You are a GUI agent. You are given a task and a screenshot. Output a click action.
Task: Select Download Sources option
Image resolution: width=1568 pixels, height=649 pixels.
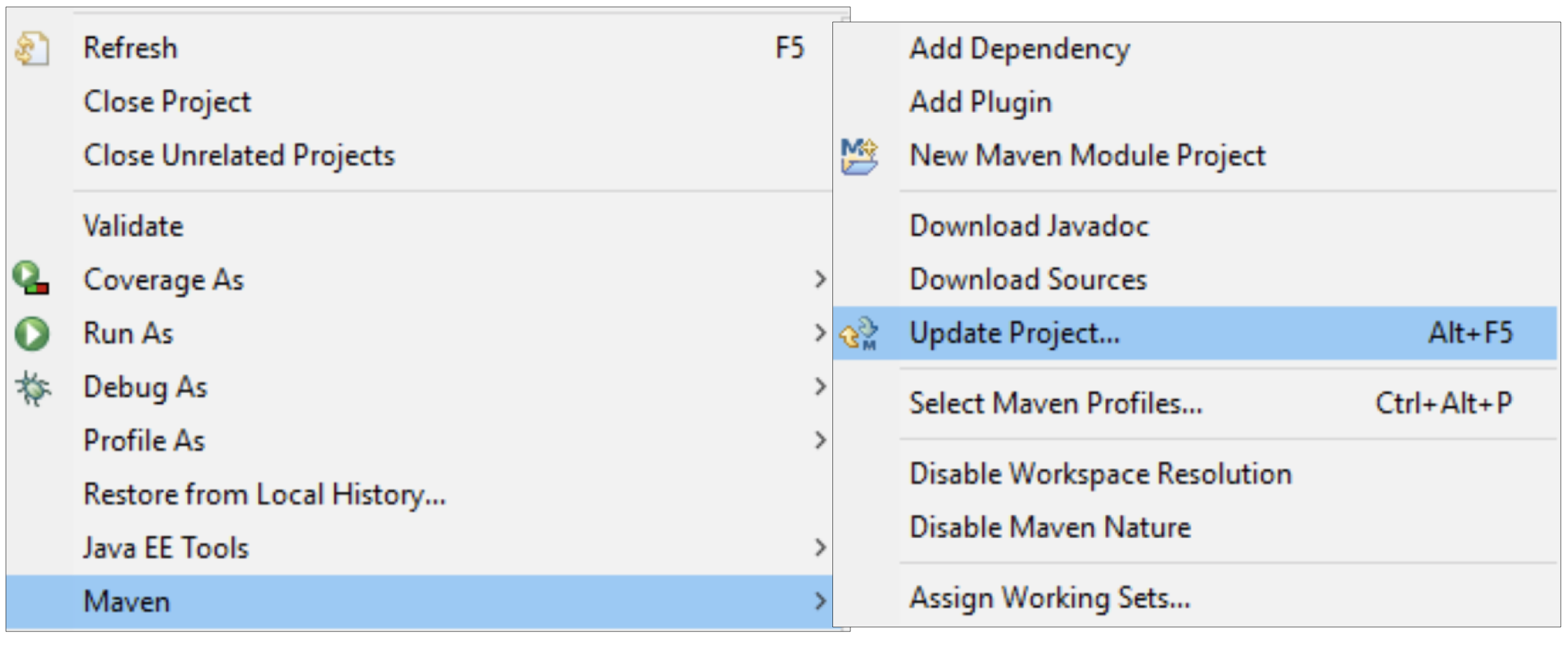(x=1028, y=279)
